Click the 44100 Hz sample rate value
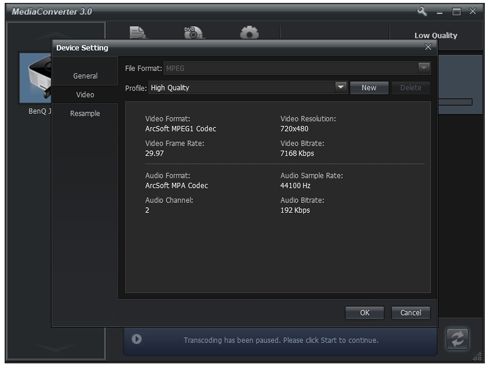Viewport: 490px width, 368px height. (295, 185)
